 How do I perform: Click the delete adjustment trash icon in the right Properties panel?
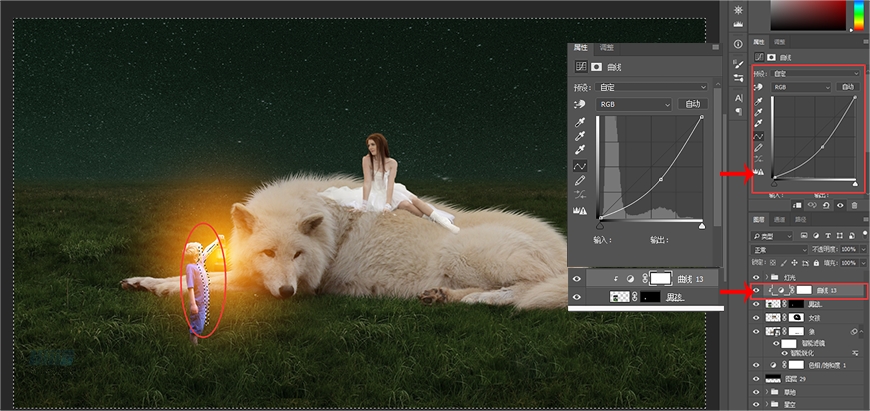(x=853, y=205)
